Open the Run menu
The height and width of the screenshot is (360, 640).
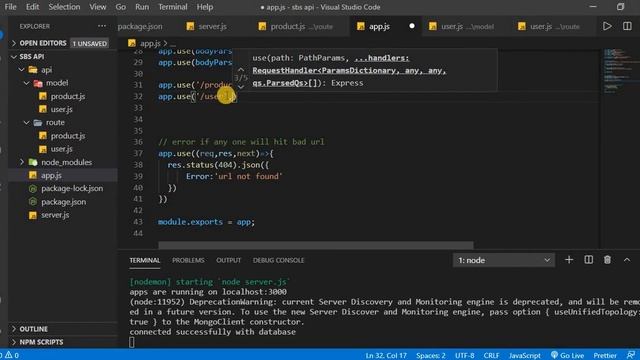point(142,7)
